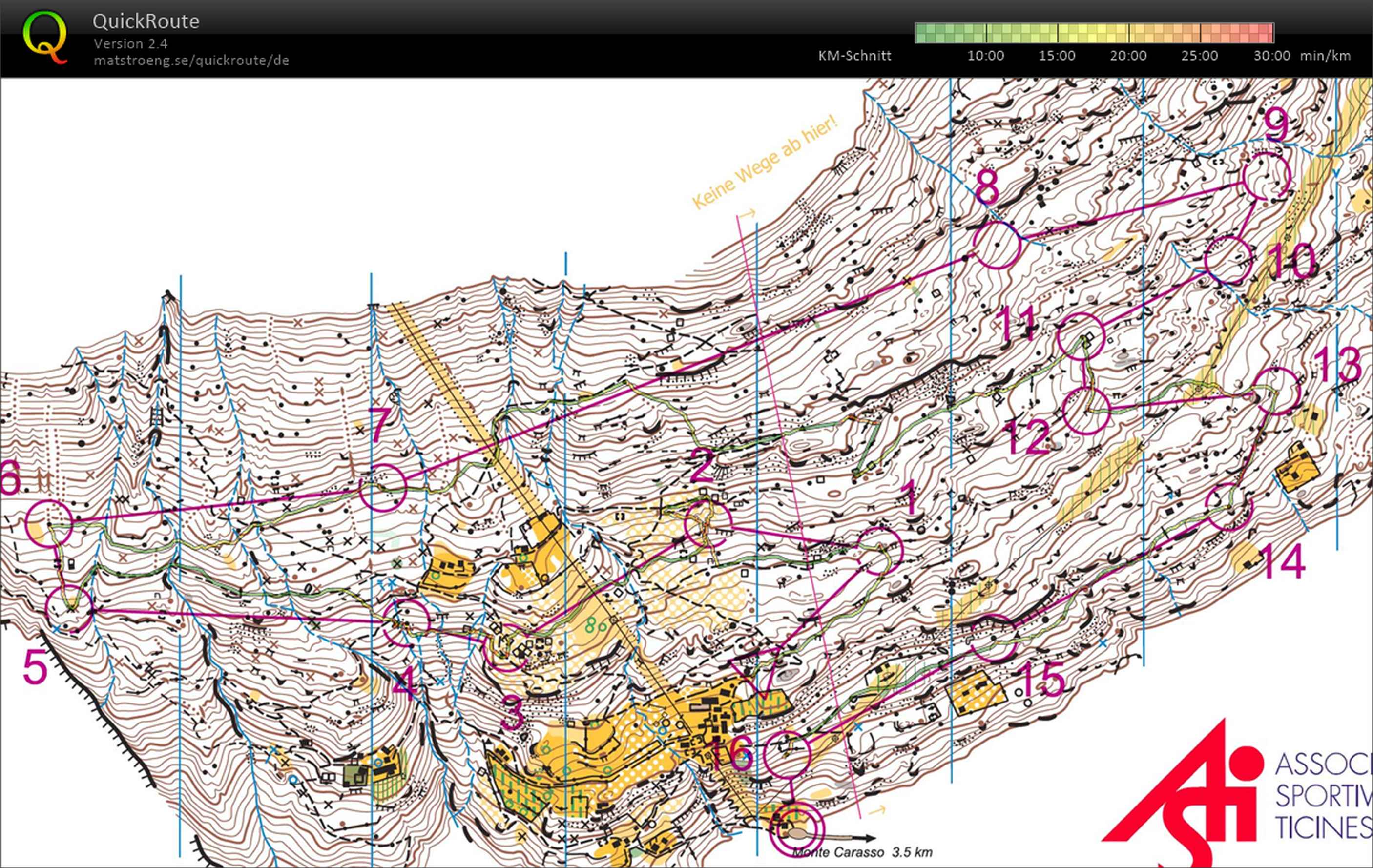1373x868 pixels.
Task: Click the Monte Carasso 3.5 km label
Action: (862, 852)
